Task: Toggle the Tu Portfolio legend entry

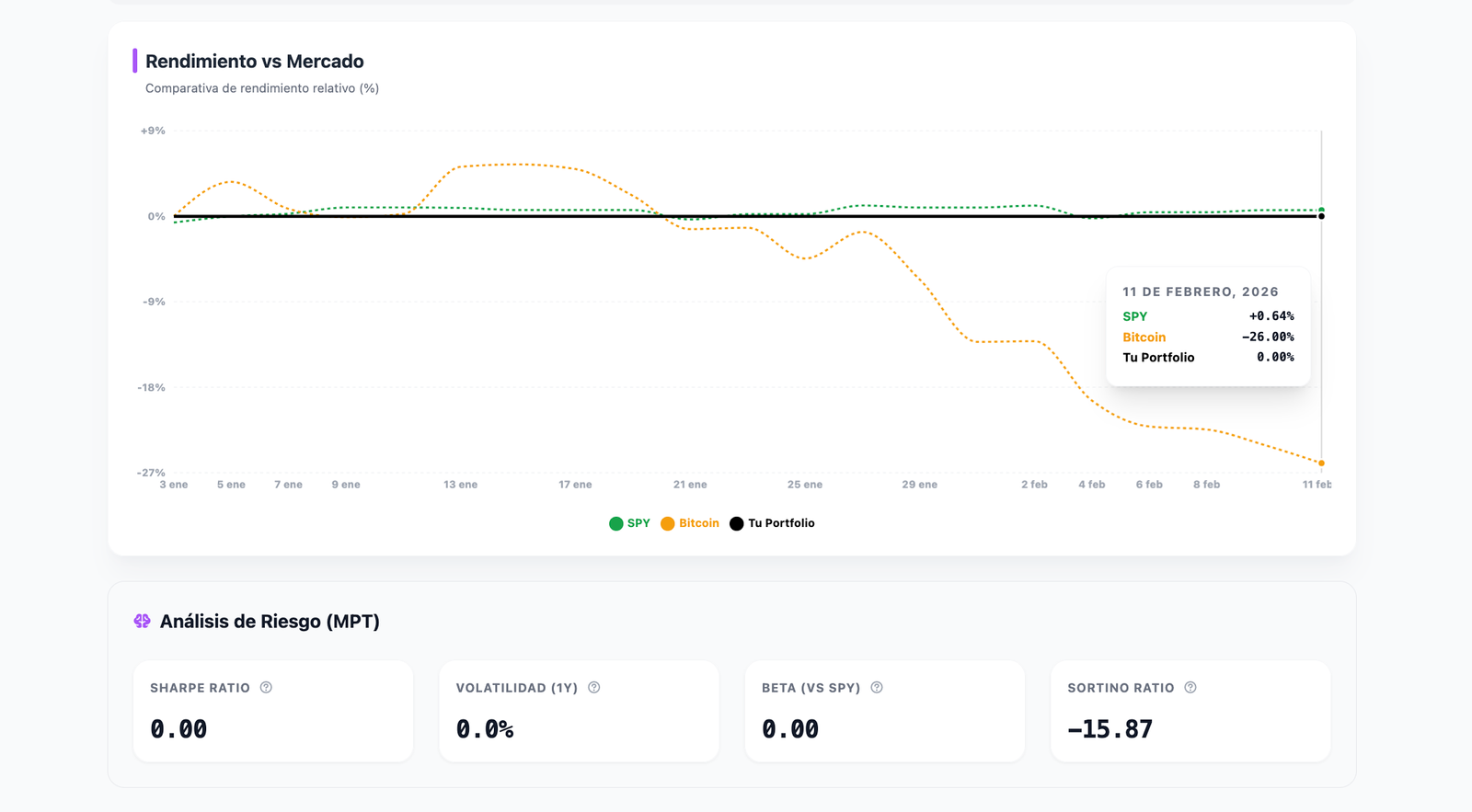Action: point(772,523)
